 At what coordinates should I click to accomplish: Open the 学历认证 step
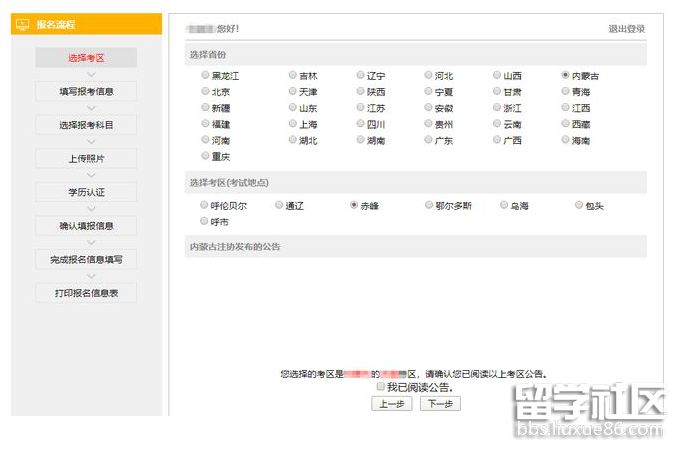coord(86,191)
